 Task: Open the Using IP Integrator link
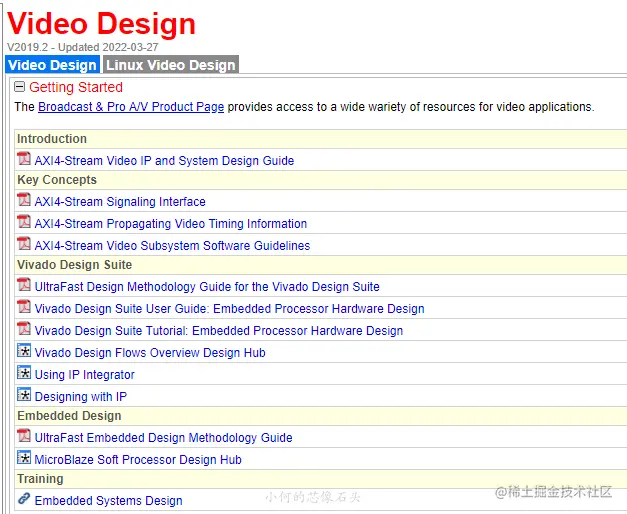[84, 375]
